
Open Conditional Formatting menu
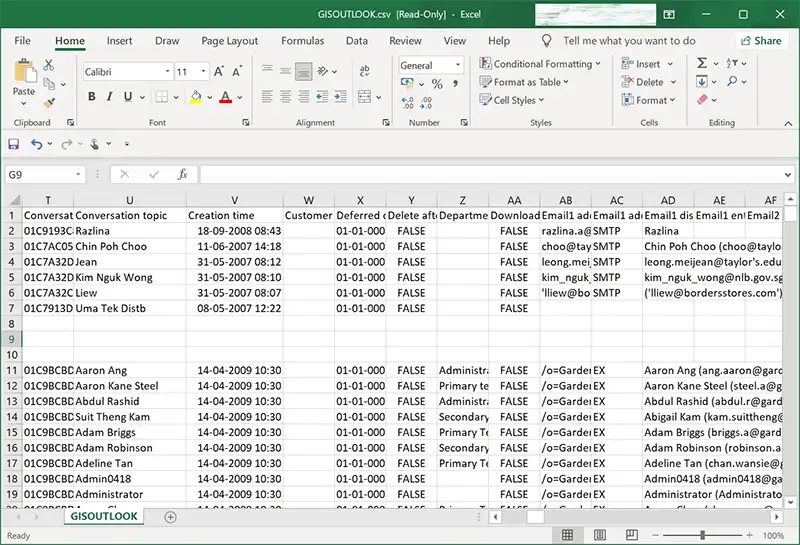(x=540, y=64)
